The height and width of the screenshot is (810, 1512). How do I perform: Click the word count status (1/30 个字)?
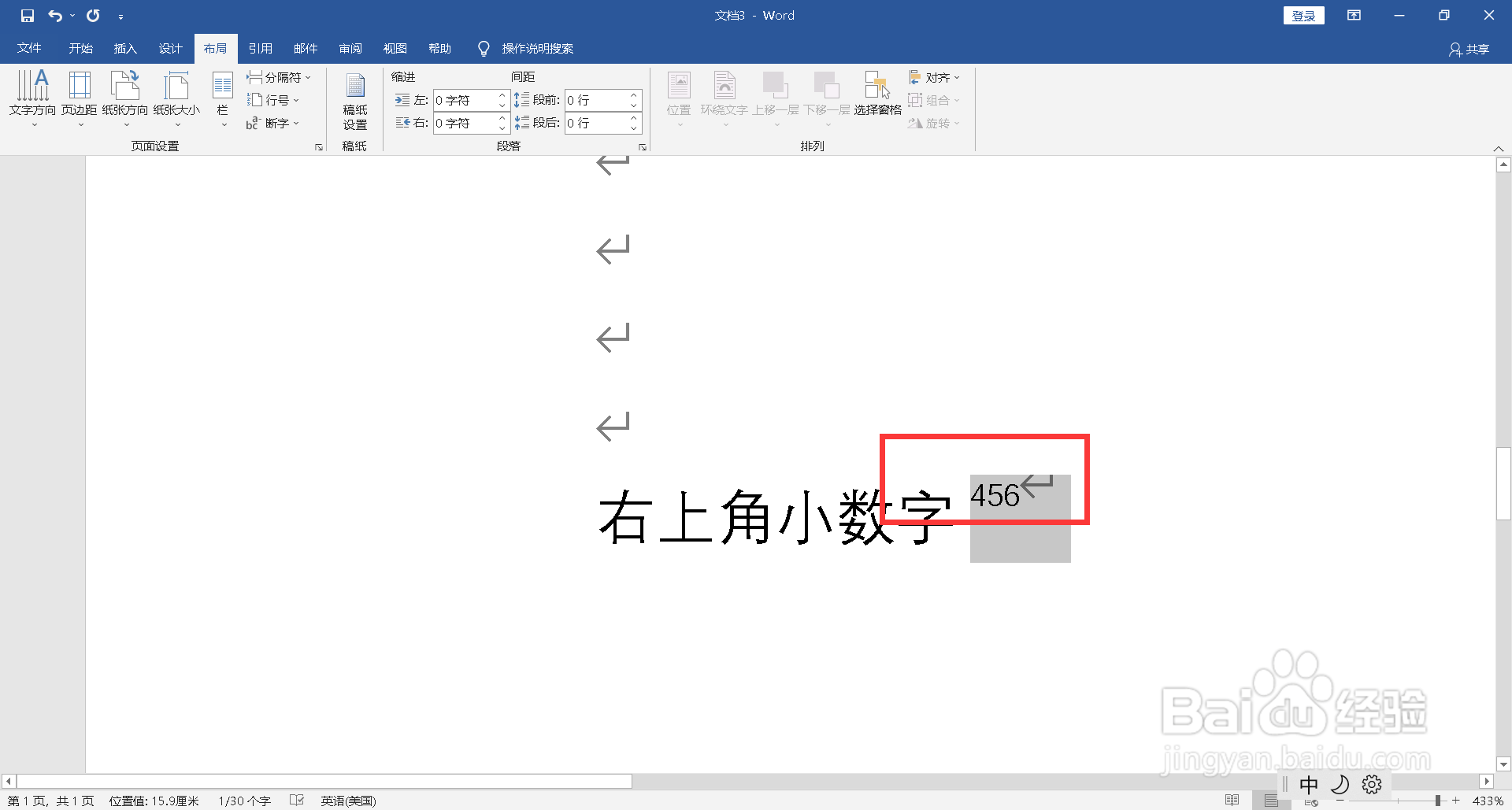[245, 801]
